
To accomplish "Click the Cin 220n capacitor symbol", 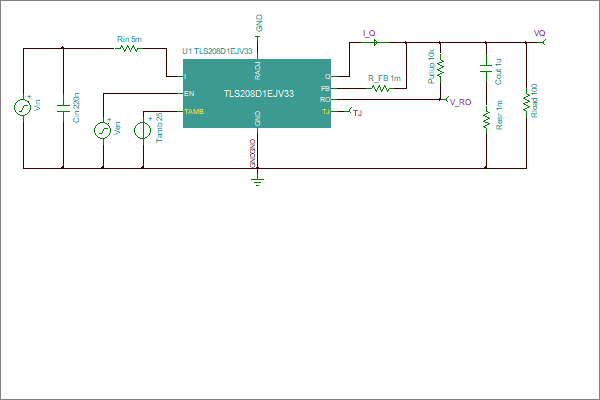I will tap(63, 108).
